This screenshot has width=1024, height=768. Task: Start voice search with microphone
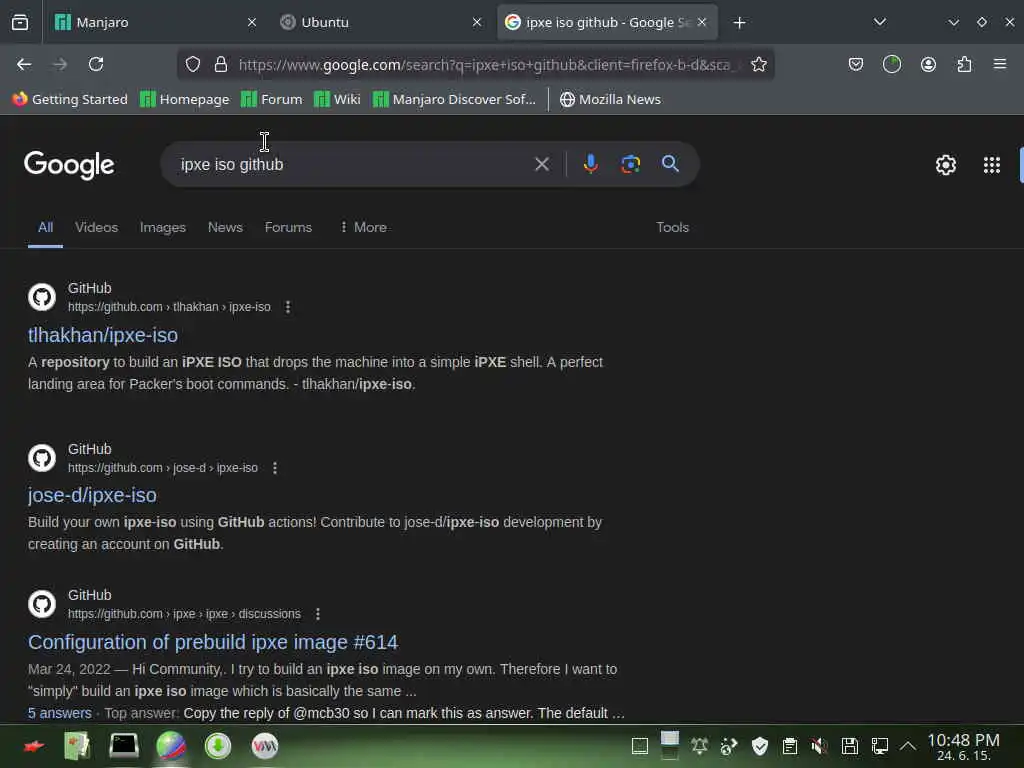590,164
